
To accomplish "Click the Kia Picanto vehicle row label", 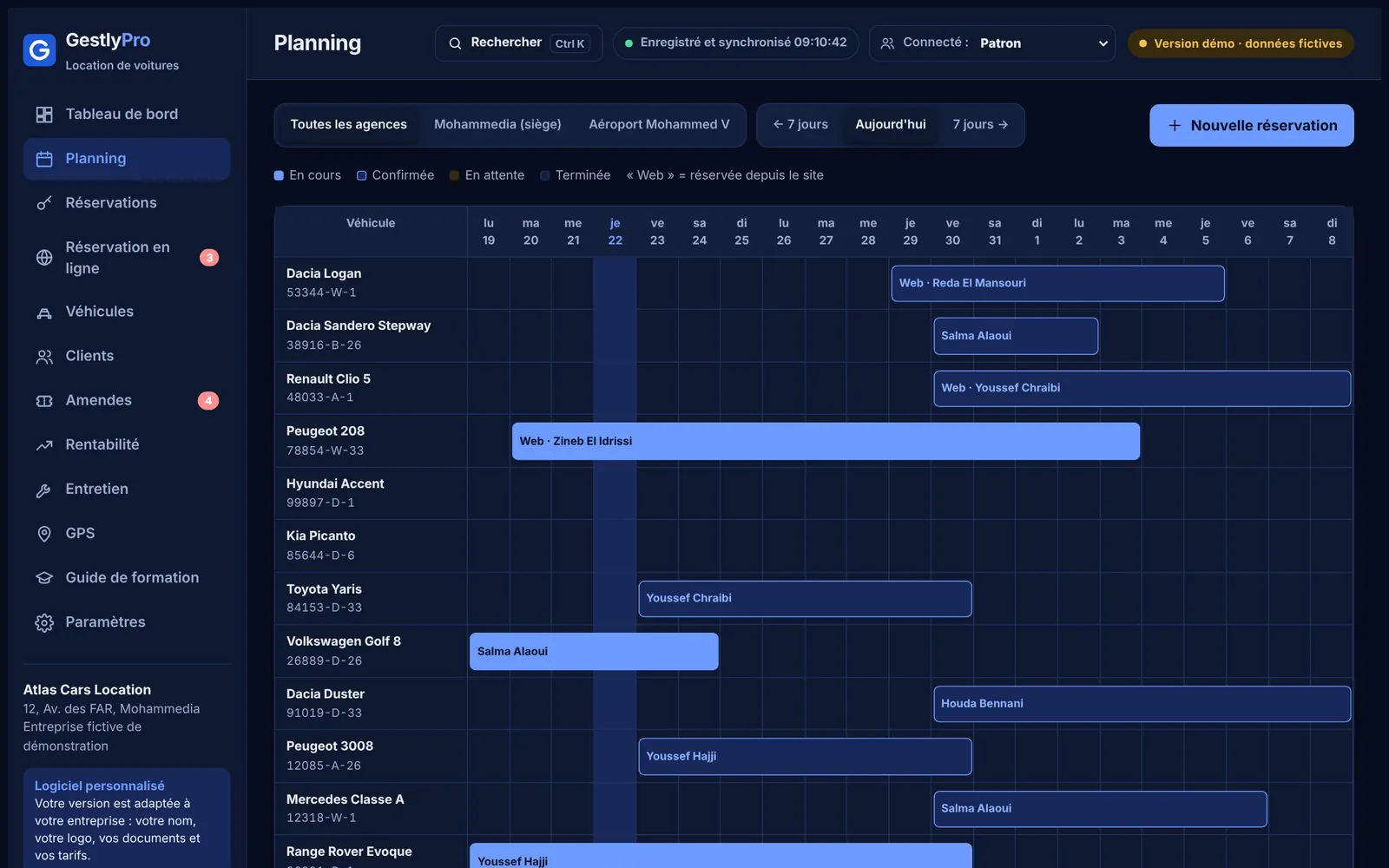I will coord(371,546).
